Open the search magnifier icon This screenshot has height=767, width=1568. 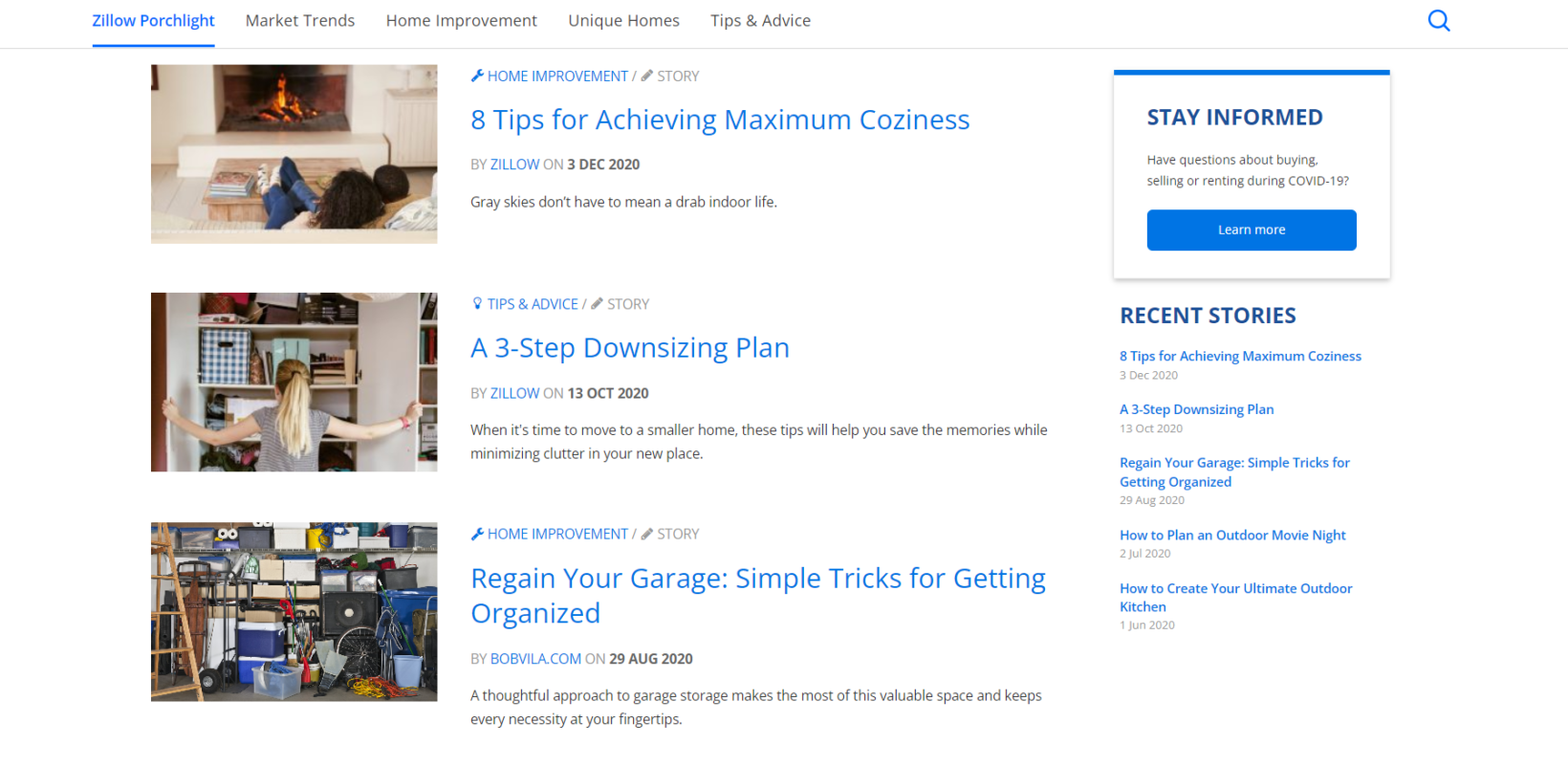point(1439,20)
